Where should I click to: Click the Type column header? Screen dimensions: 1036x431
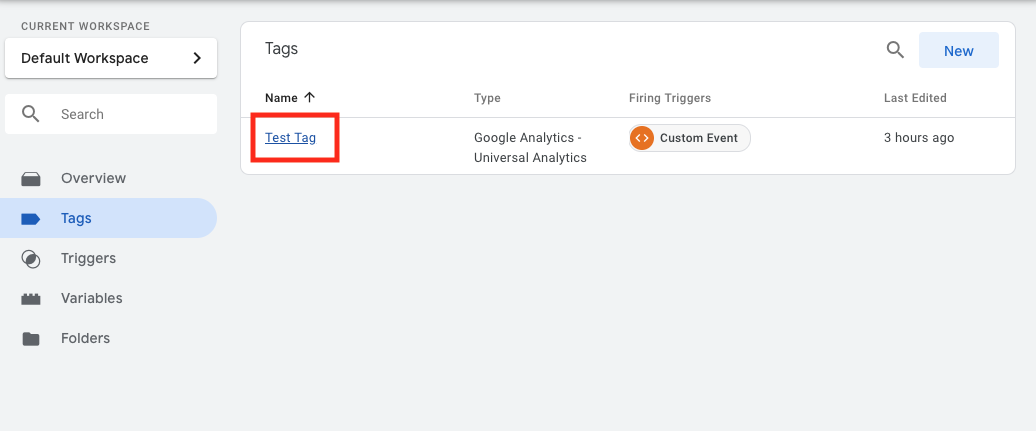(x=487, y=98)
